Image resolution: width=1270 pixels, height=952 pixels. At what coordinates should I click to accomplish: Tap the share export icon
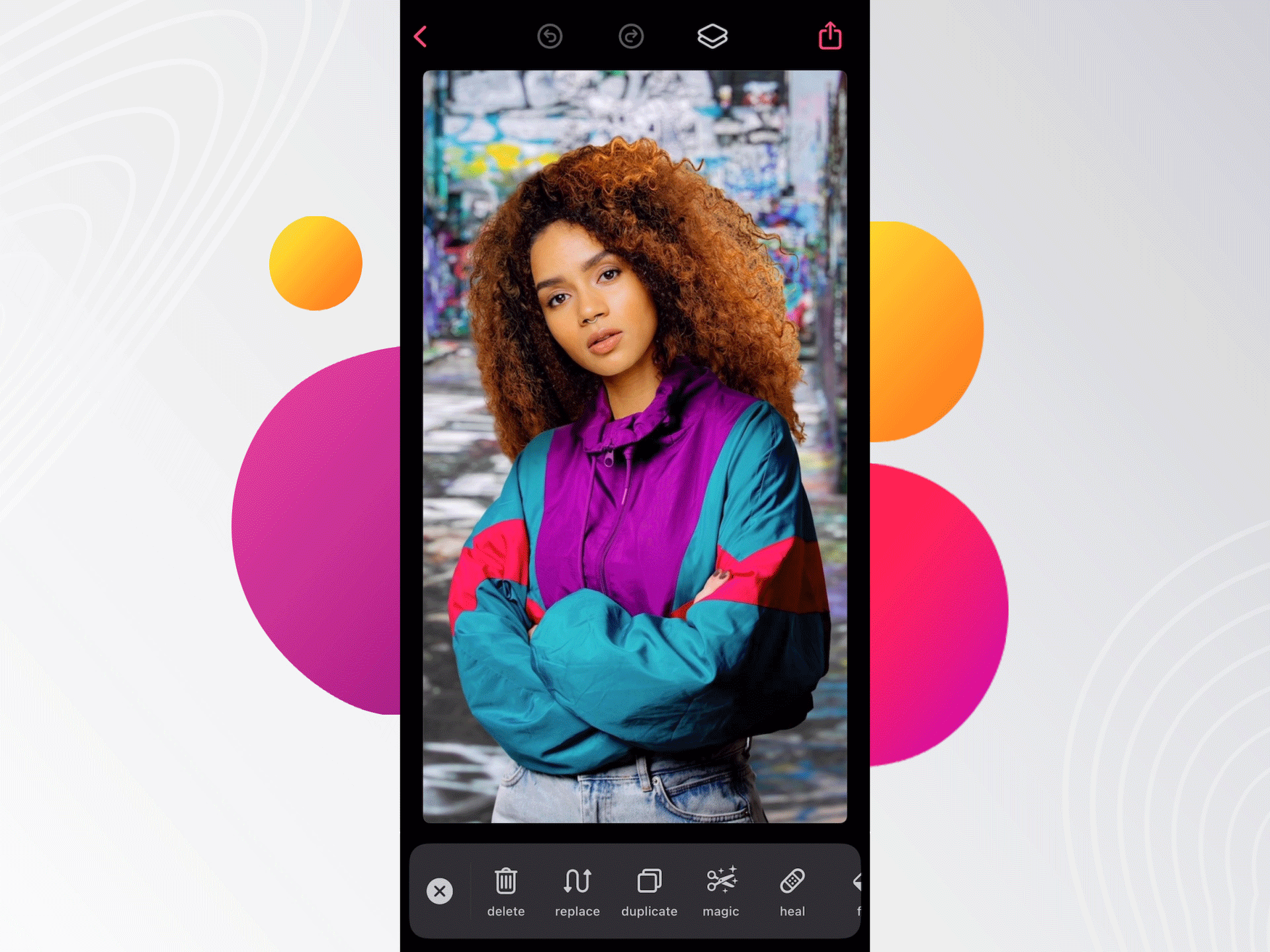click(828, 37)
